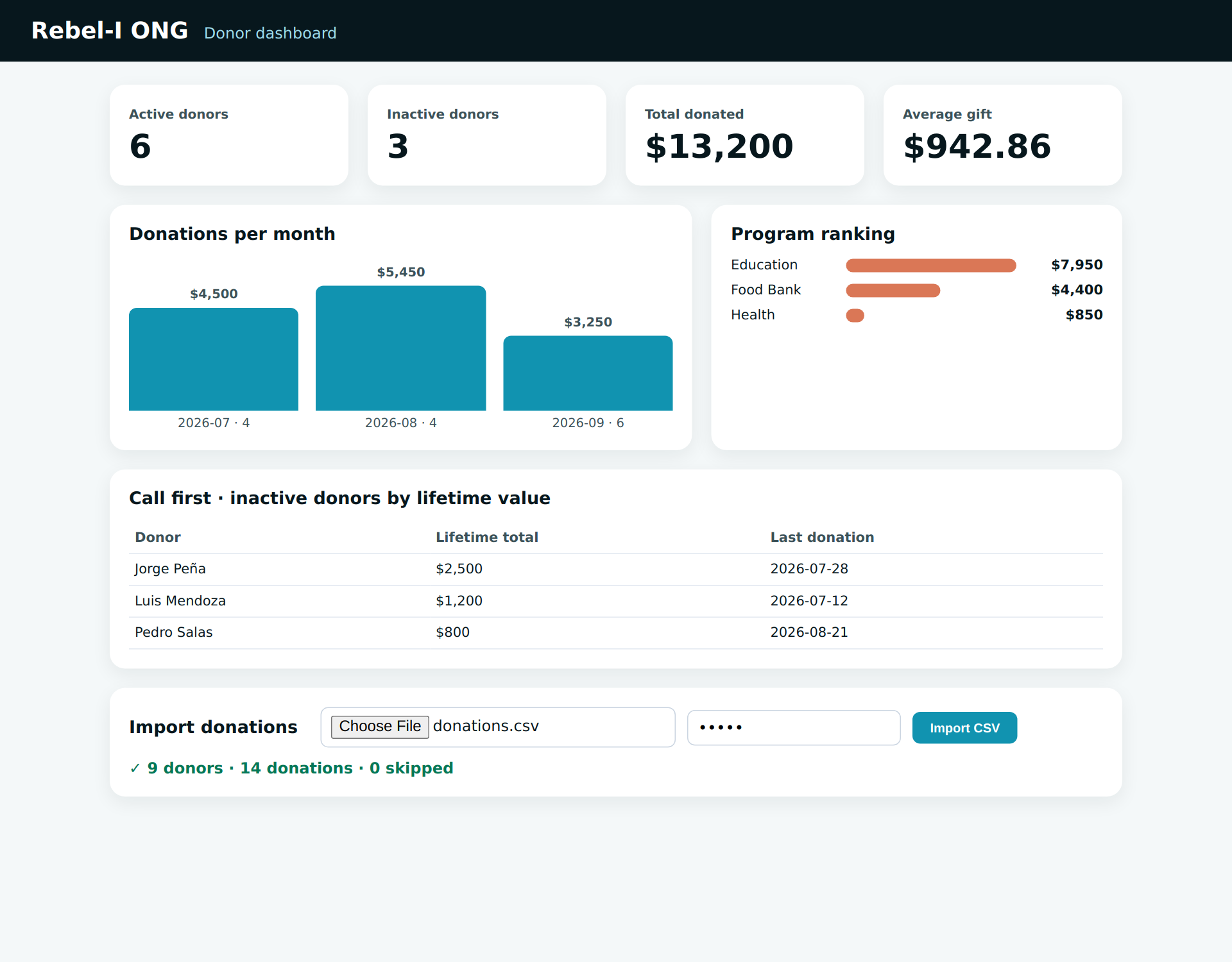Click the $800 lifetime total cell
The image size is (1232, 962).
[x=452, y=632]
